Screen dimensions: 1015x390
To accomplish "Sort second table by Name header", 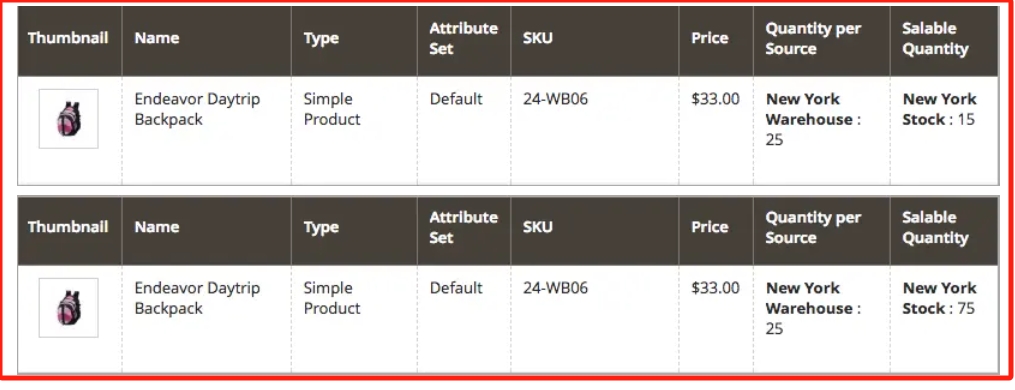I will click(x=157, y=227).
